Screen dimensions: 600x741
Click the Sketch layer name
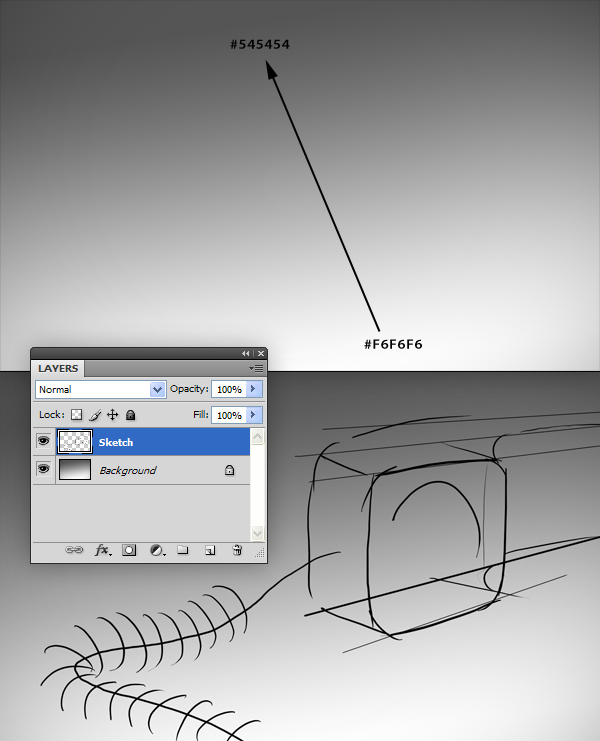116,442
